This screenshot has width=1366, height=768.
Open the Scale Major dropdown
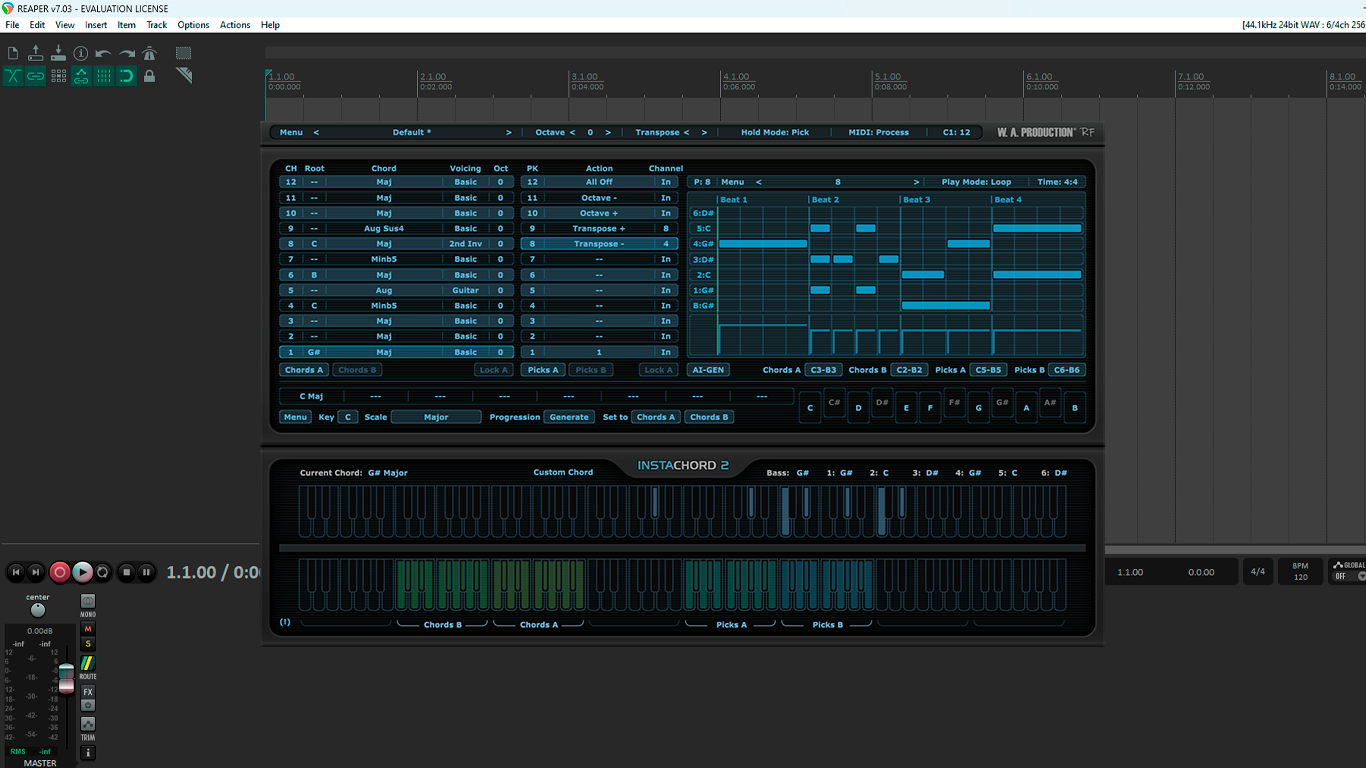click(436, 417)
